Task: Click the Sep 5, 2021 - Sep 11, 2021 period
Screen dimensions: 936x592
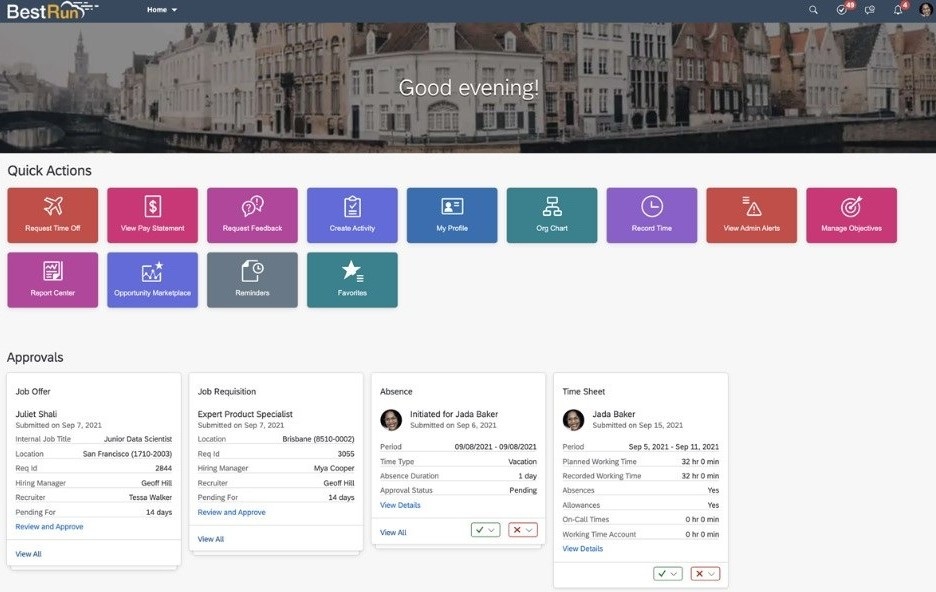Action: coord(673,446)
